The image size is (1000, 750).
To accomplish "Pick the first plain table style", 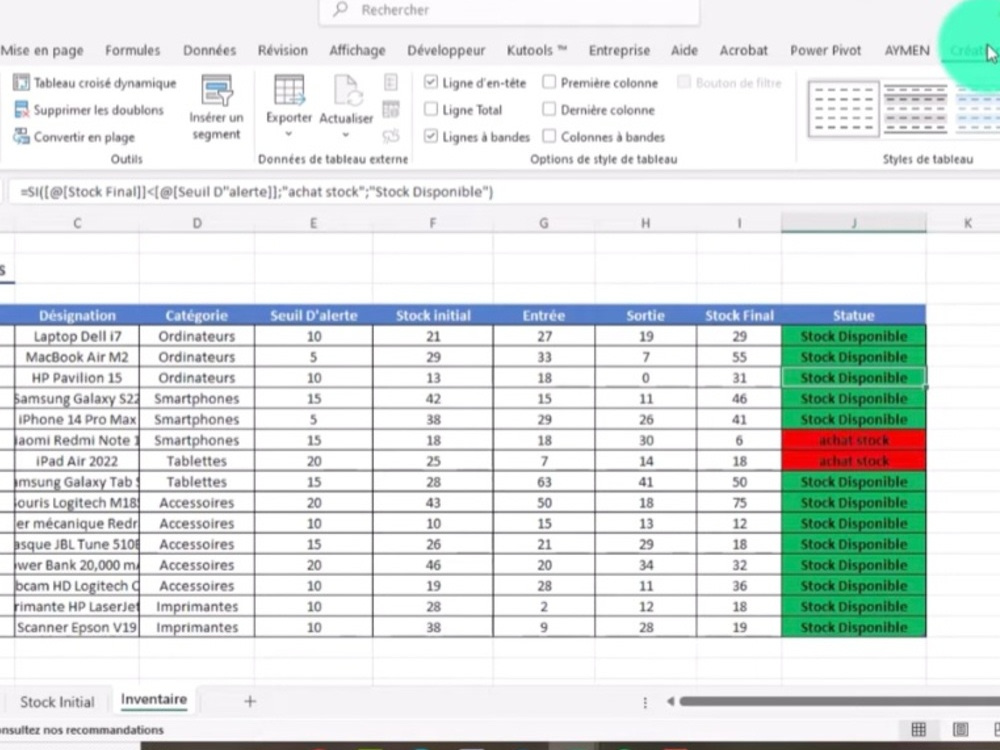I will 843,109.
